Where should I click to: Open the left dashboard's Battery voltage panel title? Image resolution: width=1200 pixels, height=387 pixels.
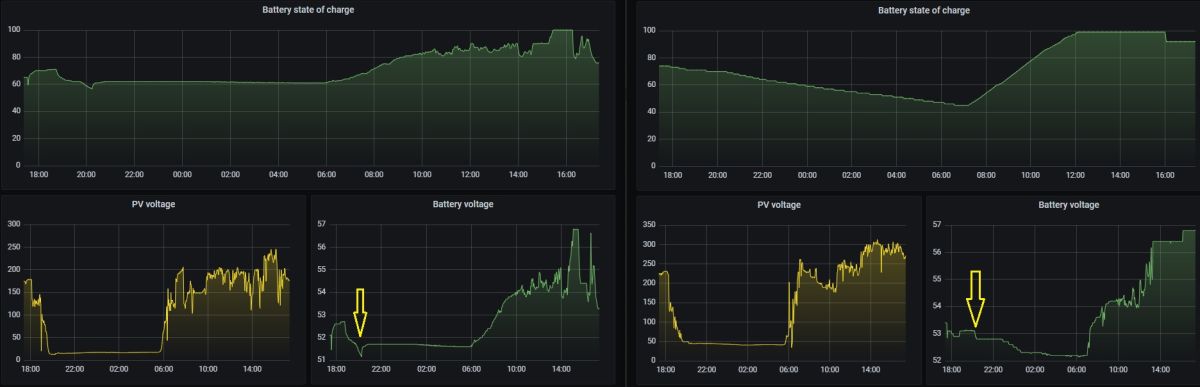[x=463, y=204]
